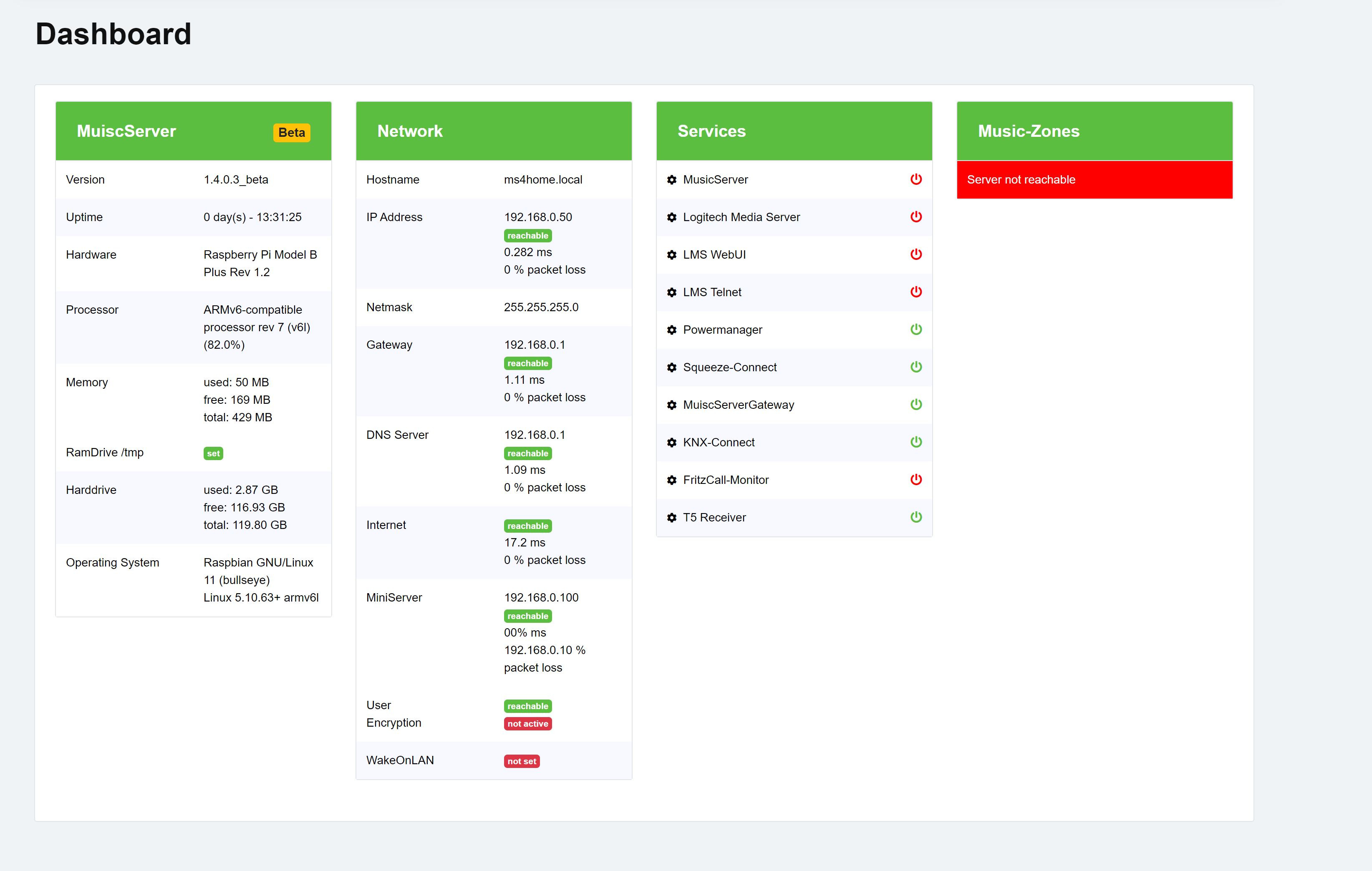Click the yellow Beta badge
The height and width of the screenshot is (871, 1372).
(x=291, y=133)
